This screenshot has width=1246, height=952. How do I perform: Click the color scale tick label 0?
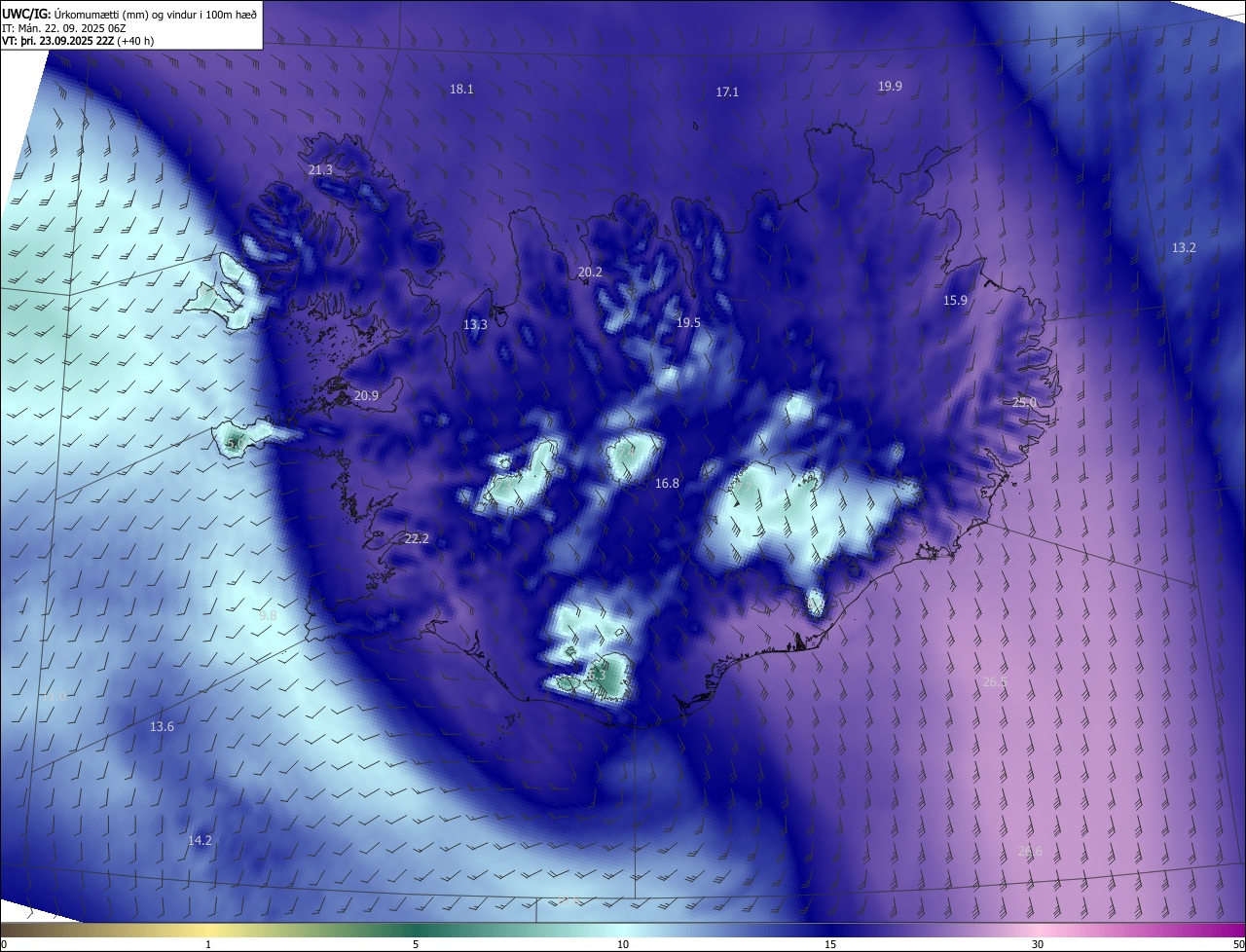tap(4, 945)
